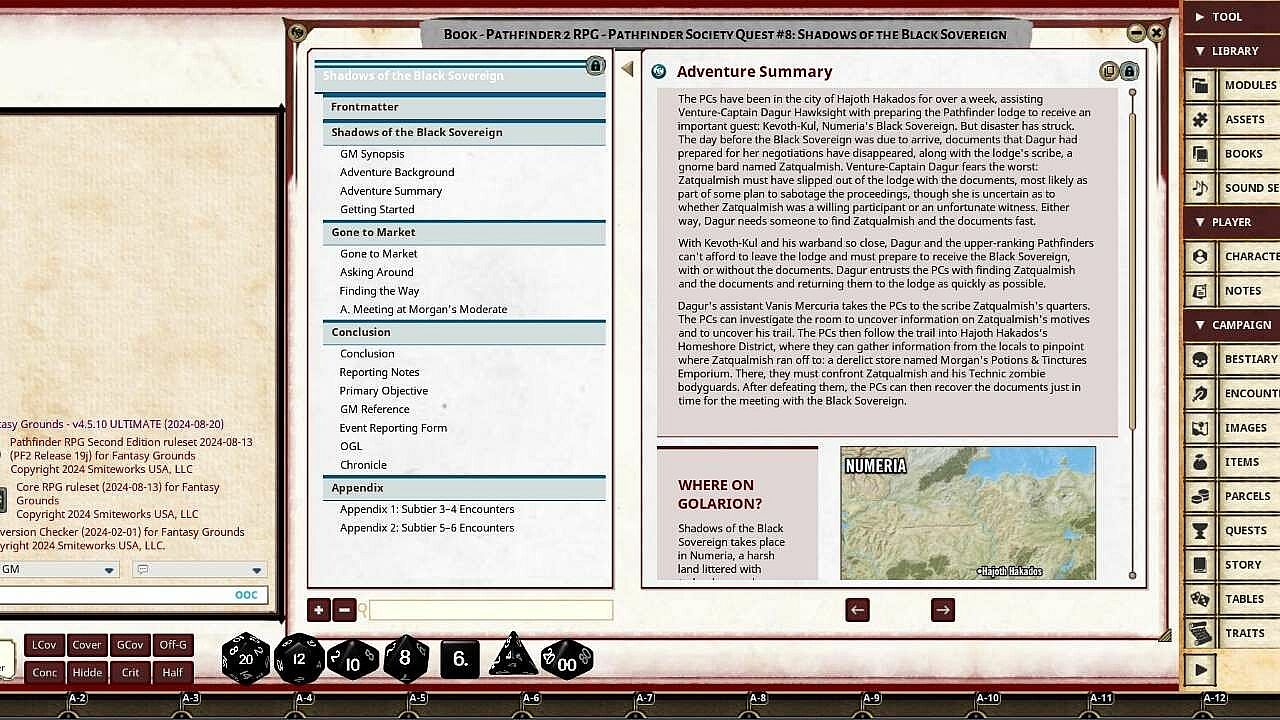Toggle the lock on the book index panel

[x=595, y=66]
